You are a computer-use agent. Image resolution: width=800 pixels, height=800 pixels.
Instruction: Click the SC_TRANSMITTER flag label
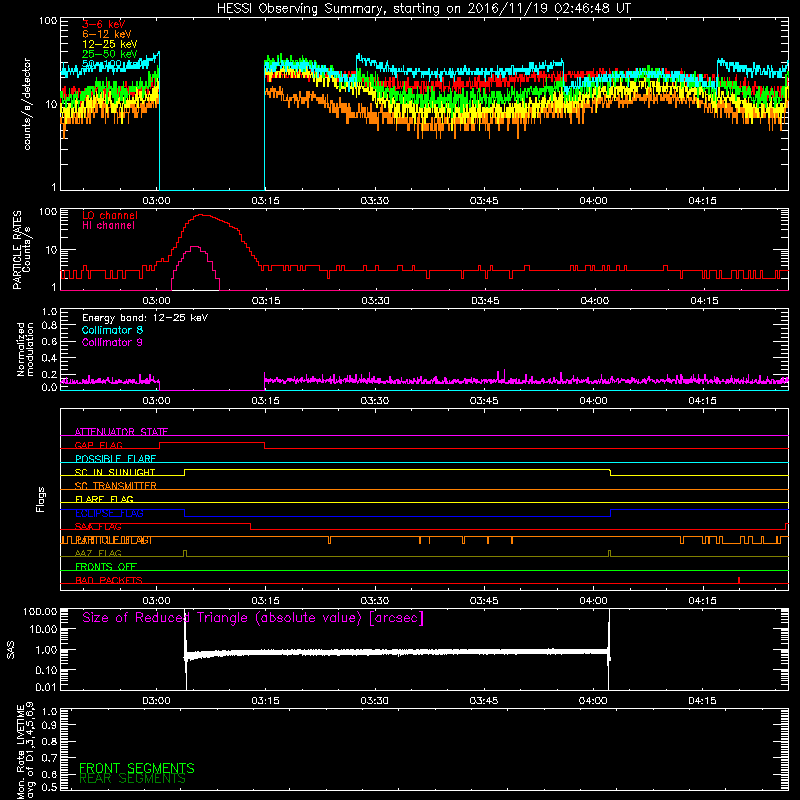point(116,486)
